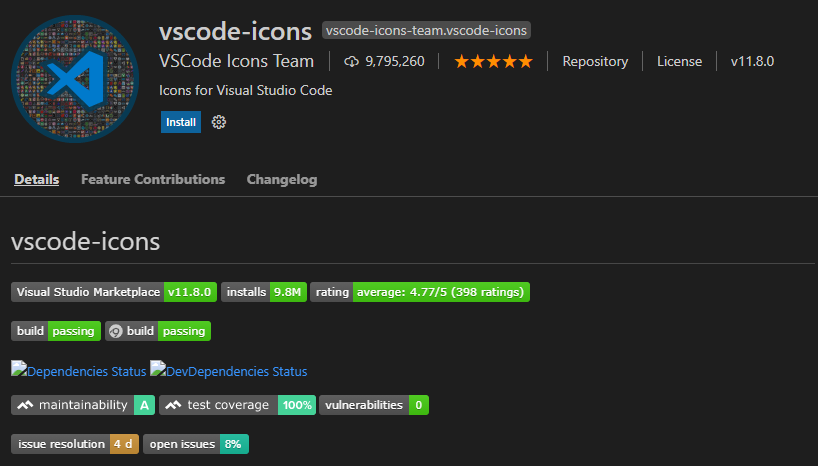
Task: Click the vscode-icons readme heading
Action: click(86, 241)
